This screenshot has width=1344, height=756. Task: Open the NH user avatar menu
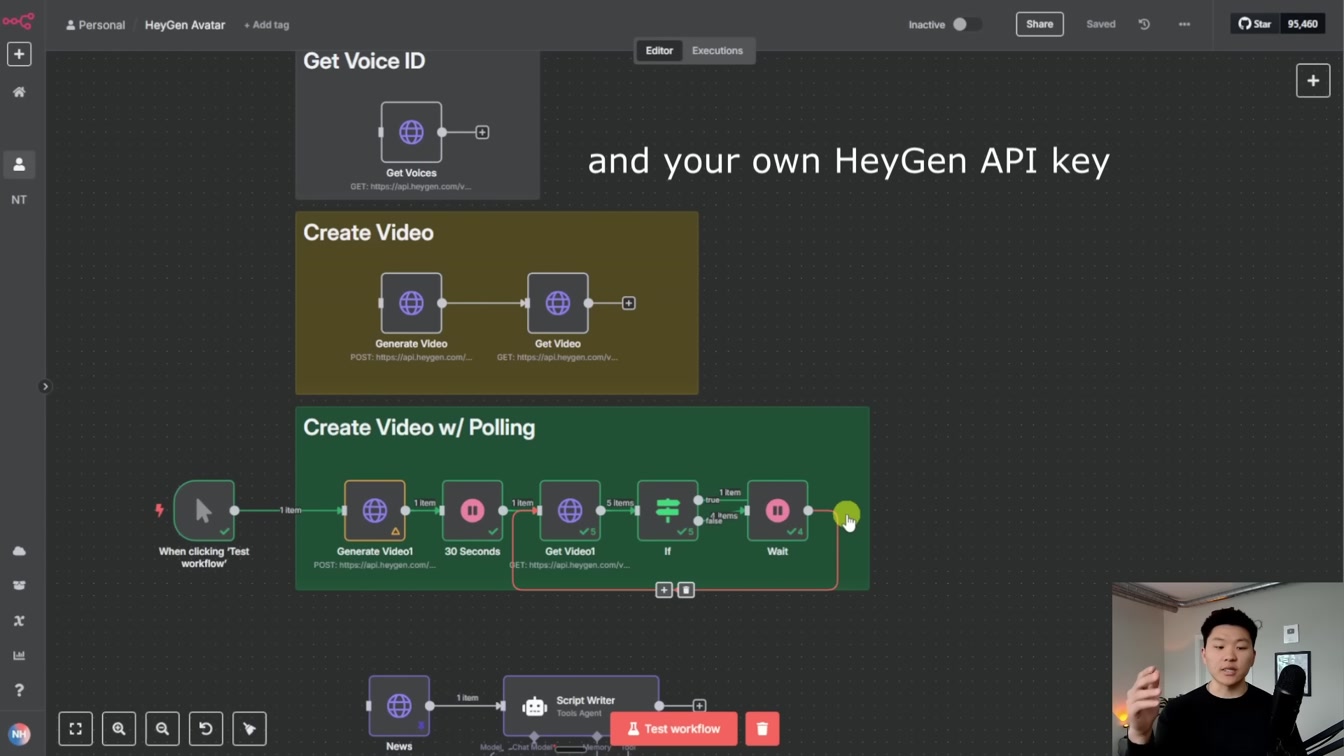[x=19, y=734]
